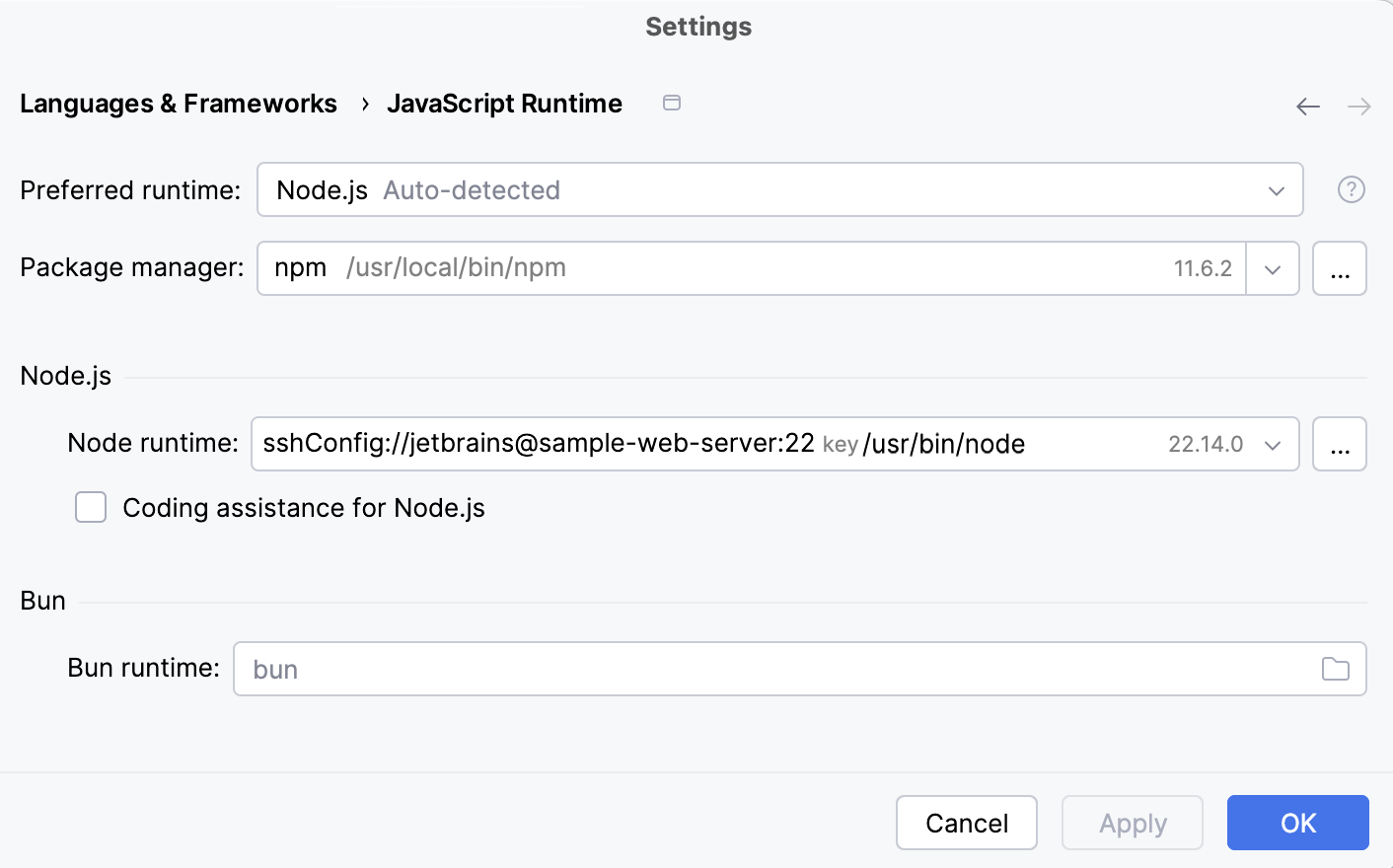Click the help question mark icon

(1352, 189)
